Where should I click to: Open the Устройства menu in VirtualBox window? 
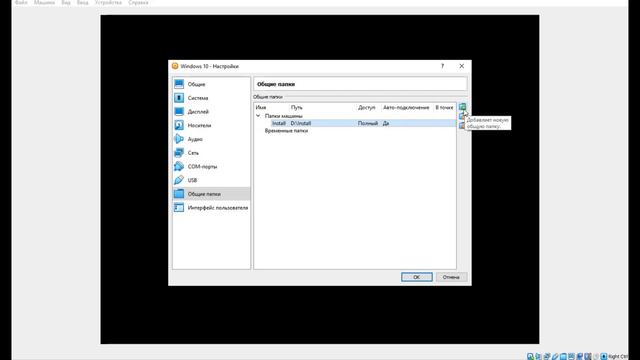108,2
